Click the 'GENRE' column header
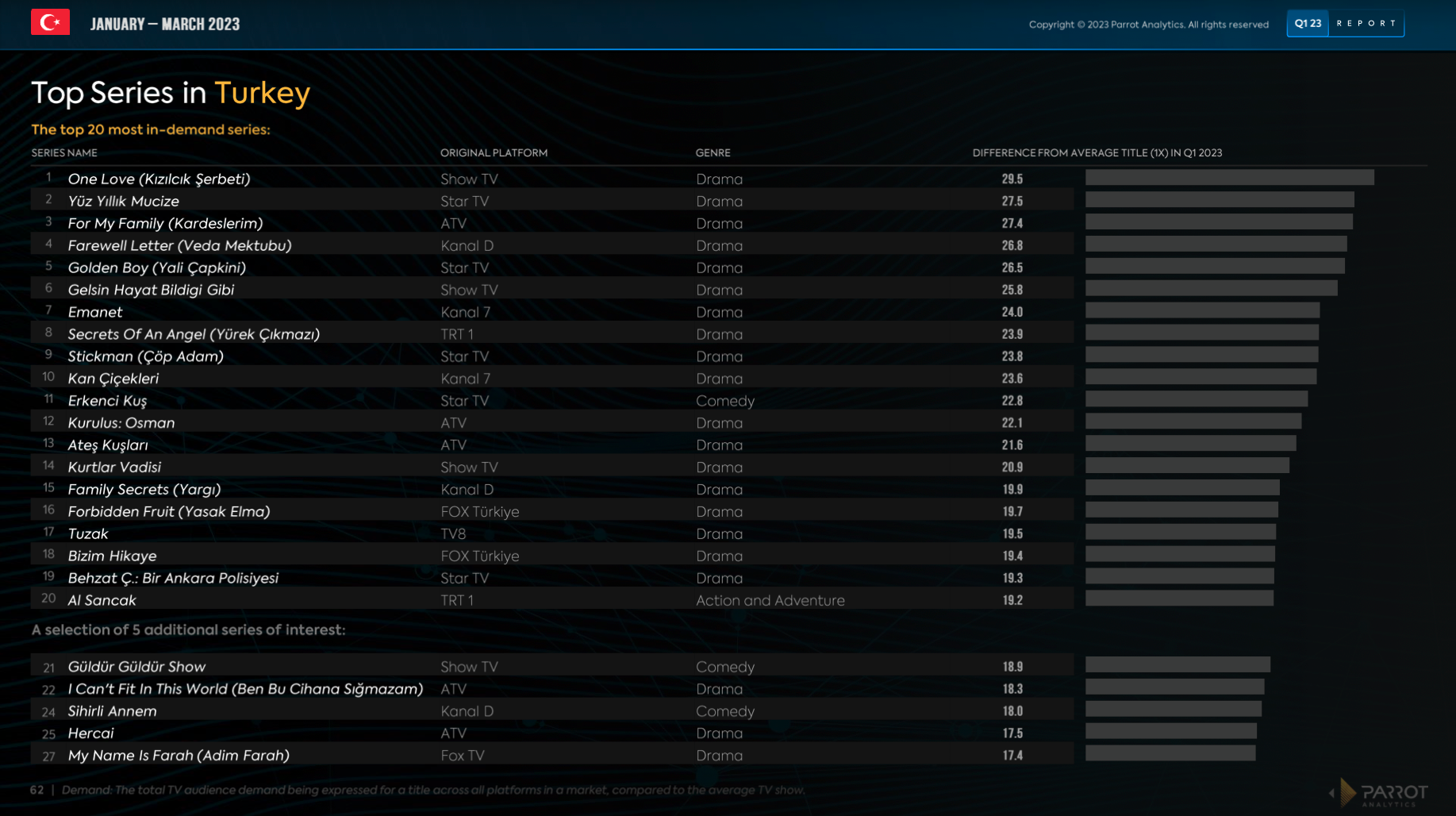The height and width of the screenshot is (816, 1456). click(x=713, y=152)
